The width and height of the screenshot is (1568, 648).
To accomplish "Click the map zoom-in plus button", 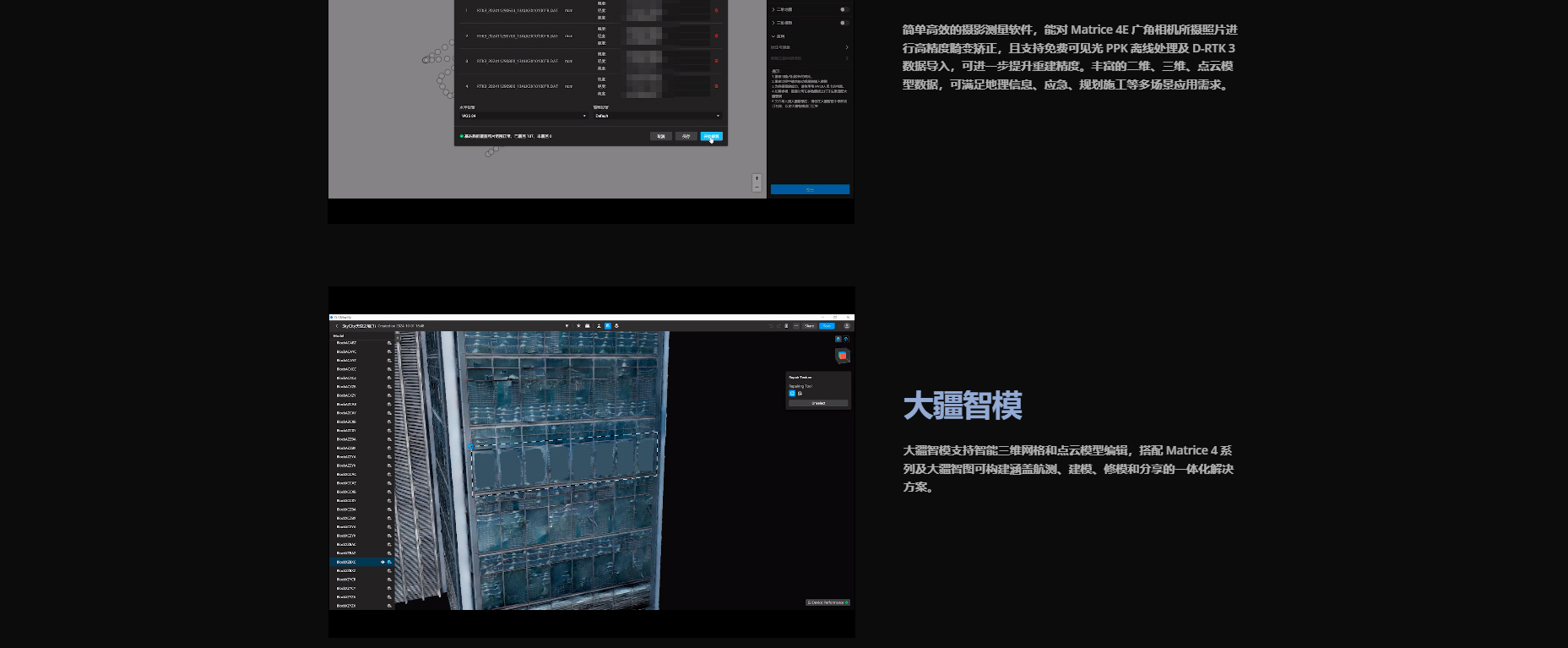I will tap(757, 178).
